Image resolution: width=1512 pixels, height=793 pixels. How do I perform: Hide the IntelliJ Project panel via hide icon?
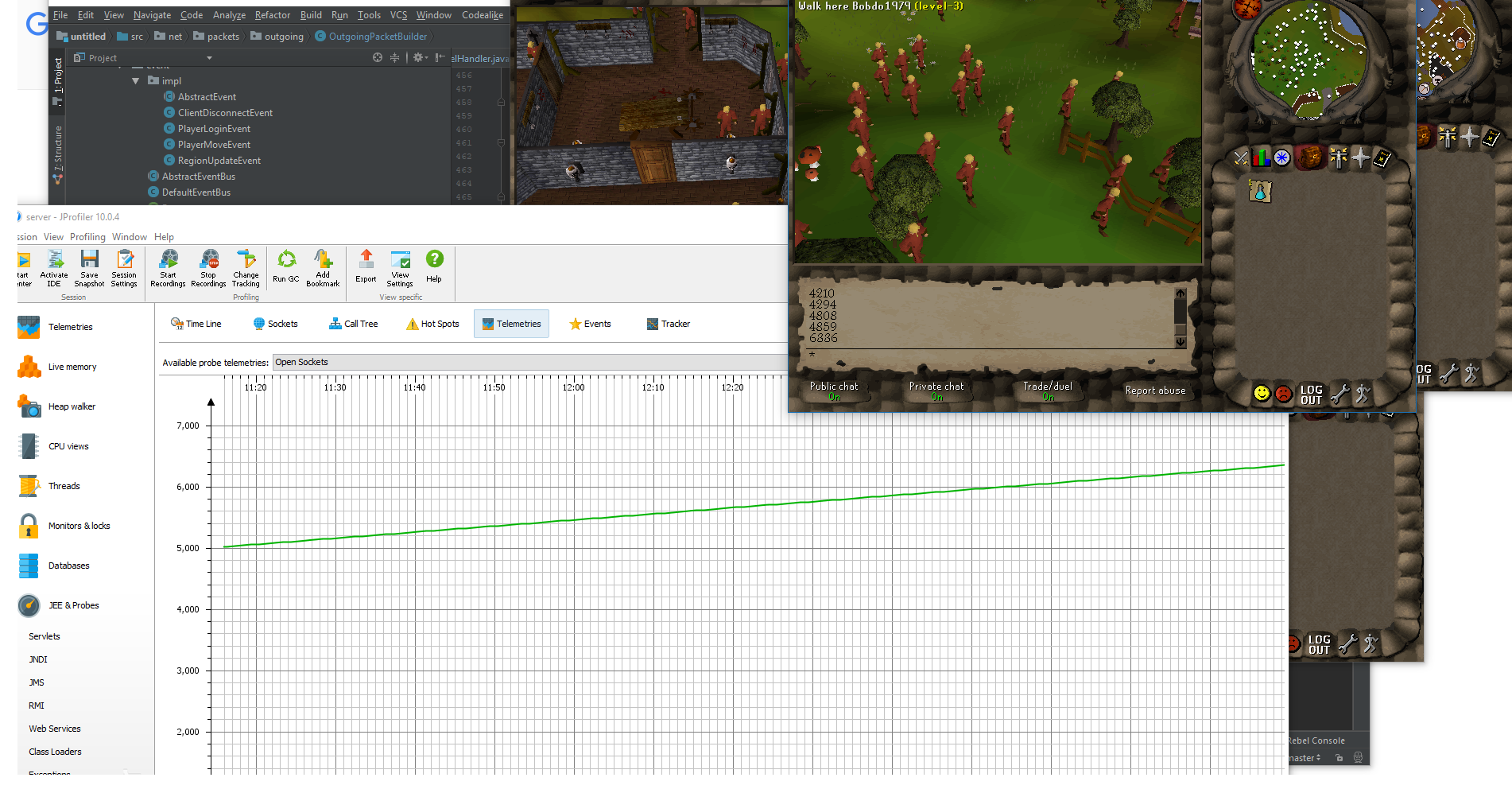440,57
